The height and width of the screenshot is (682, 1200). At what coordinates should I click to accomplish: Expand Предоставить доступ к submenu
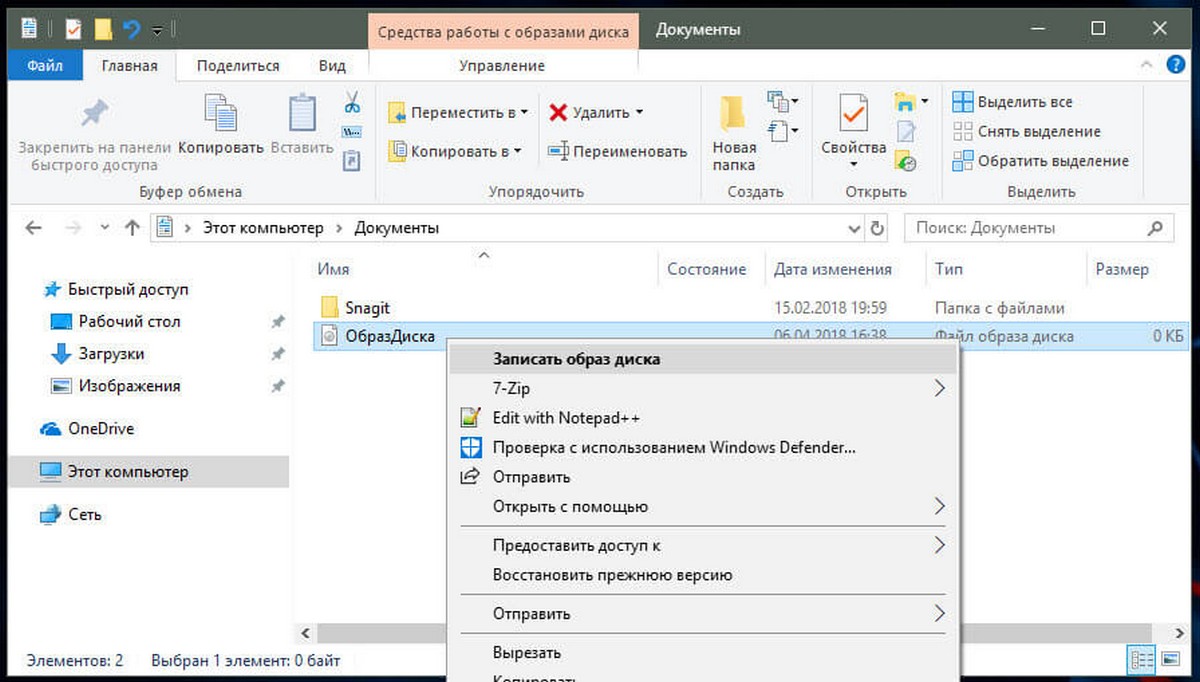(x=939, y=545)
